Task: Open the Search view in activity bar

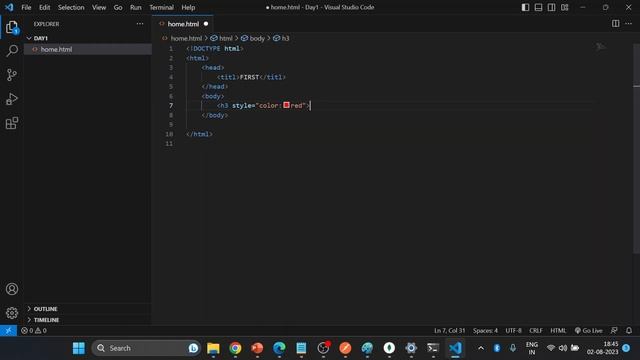Action: coord(12,51)
